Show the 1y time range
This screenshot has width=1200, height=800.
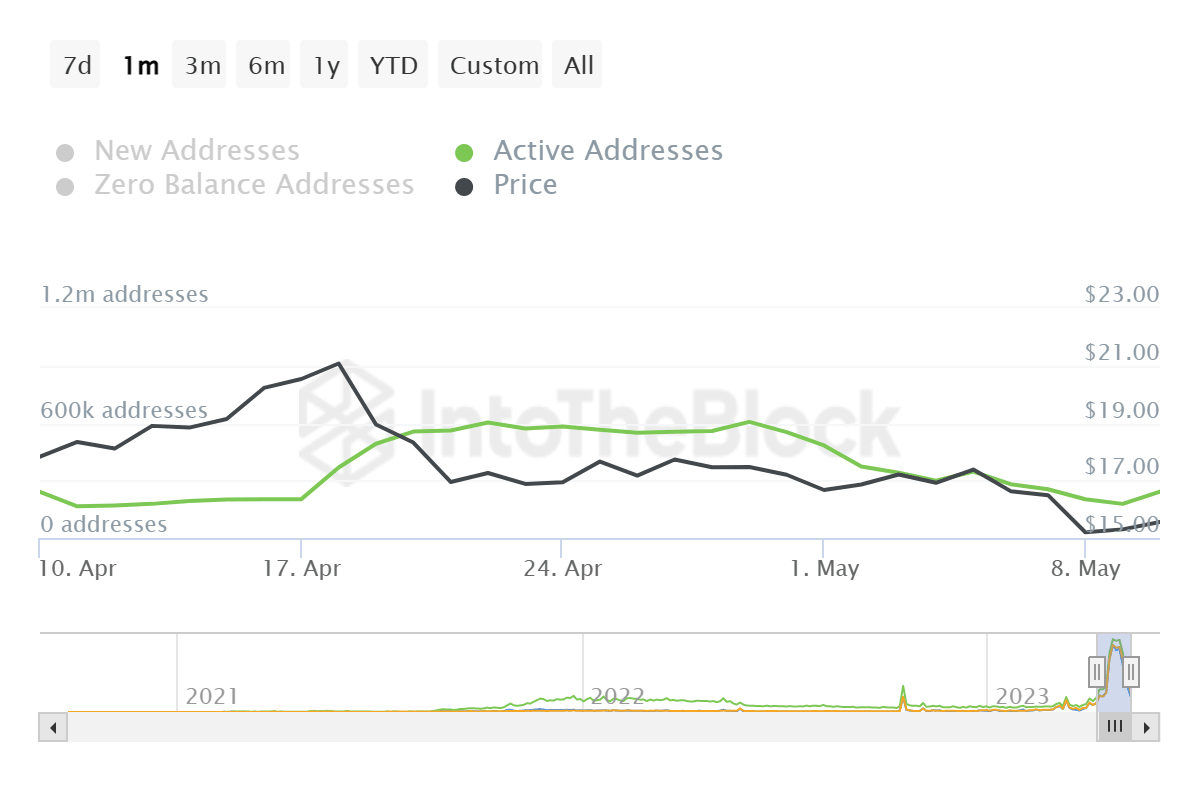[x=326, y=66]
